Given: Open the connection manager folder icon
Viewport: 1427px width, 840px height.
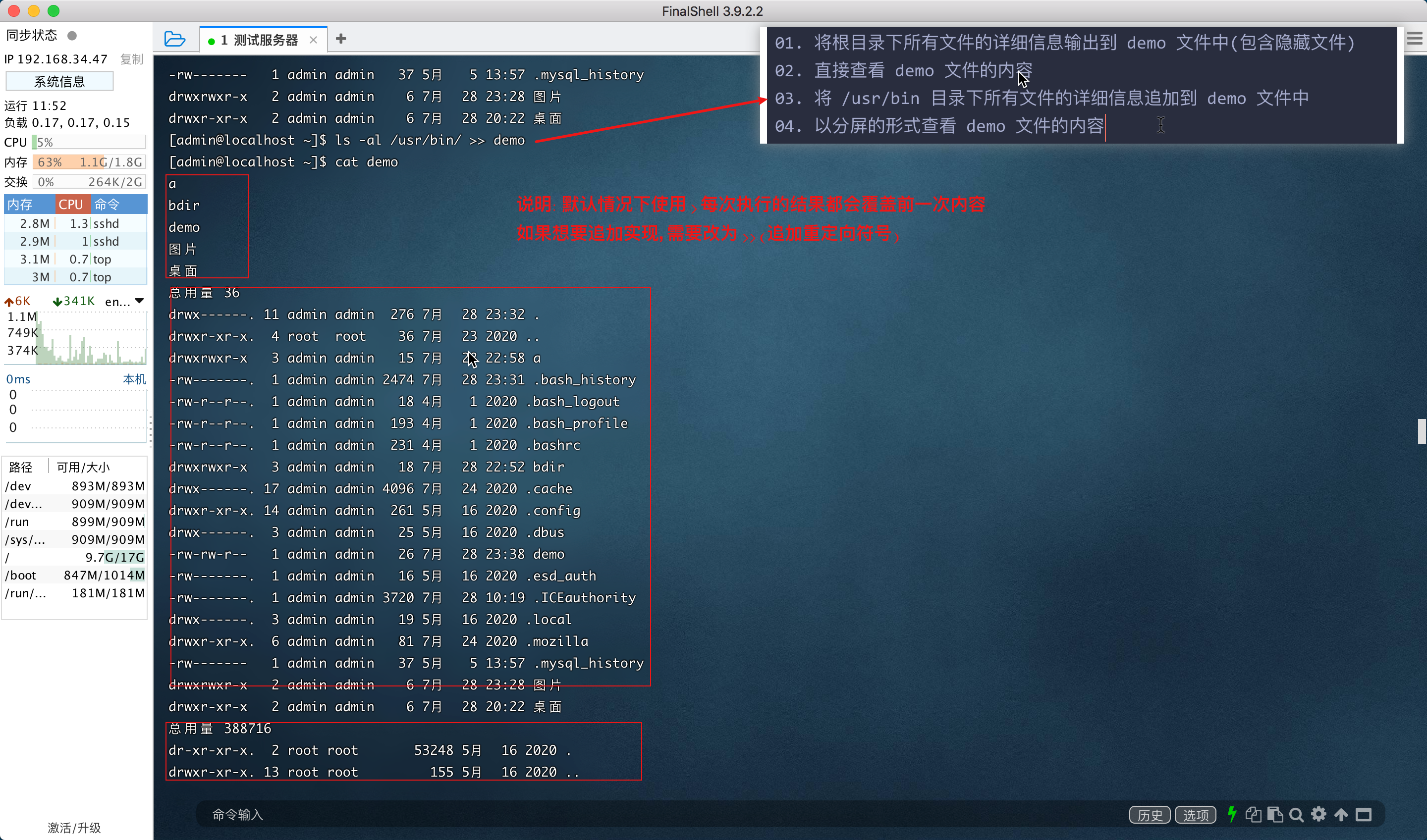Looking at the screenshot, I should (x=174, y=39).
